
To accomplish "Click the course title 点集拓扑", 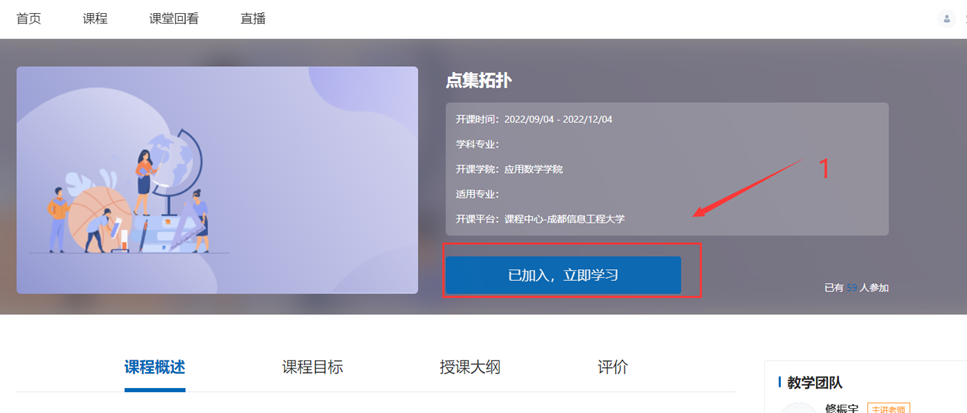I will pos(479,81).
